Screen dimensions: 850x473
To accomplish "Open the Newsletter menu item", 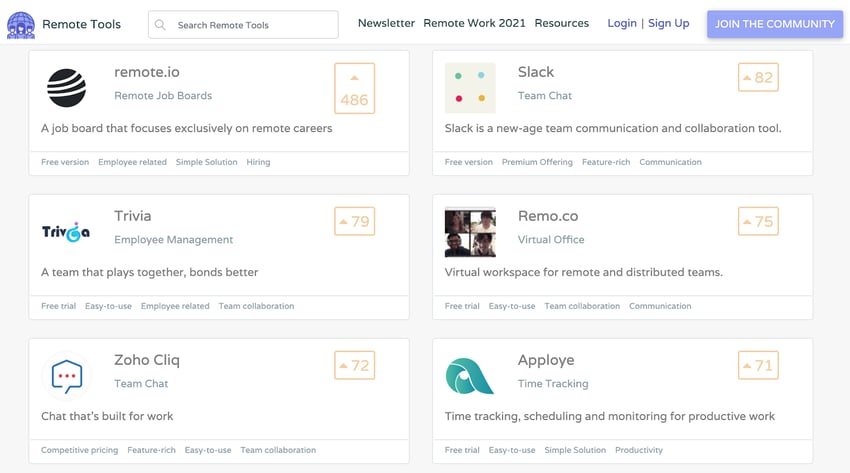I will coord(386,23).
